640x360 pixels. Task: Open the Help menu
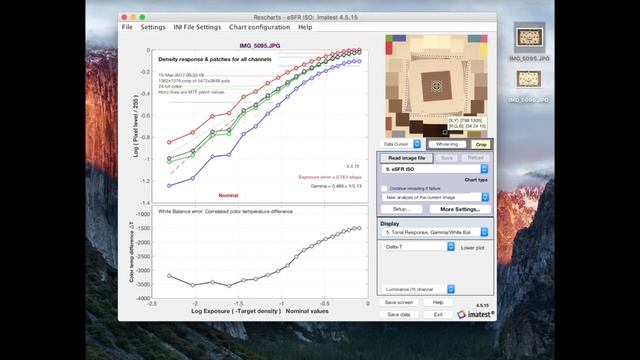coord(305,27)
